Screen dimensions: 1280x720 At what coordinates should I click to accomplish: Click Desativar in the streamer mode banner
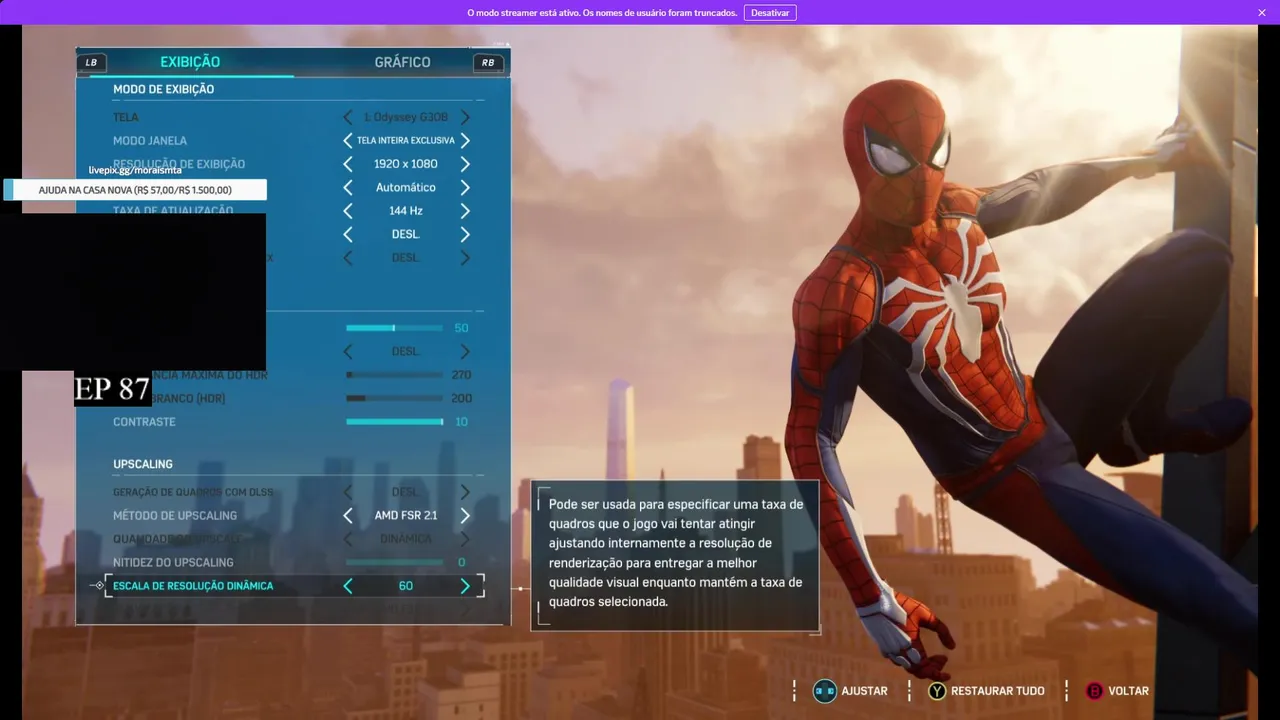point(770,12)
